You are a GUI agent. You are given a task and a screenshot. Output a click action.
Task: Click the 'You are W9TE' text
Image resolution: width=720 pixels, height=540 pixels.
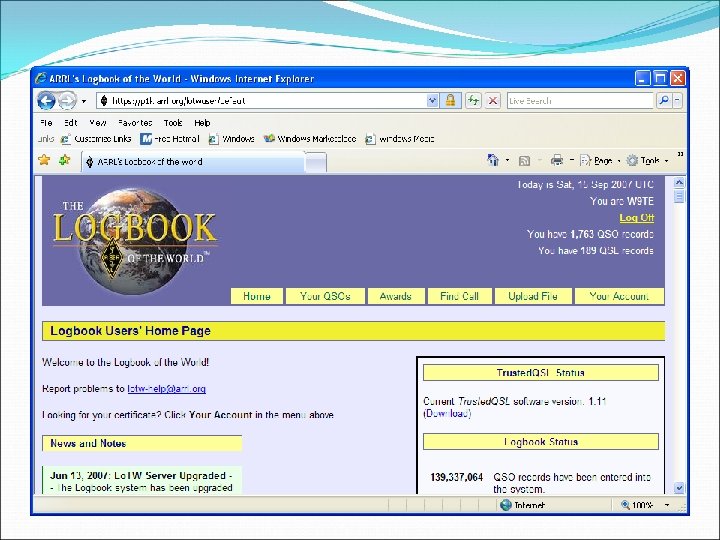click(x=622, y=201)
